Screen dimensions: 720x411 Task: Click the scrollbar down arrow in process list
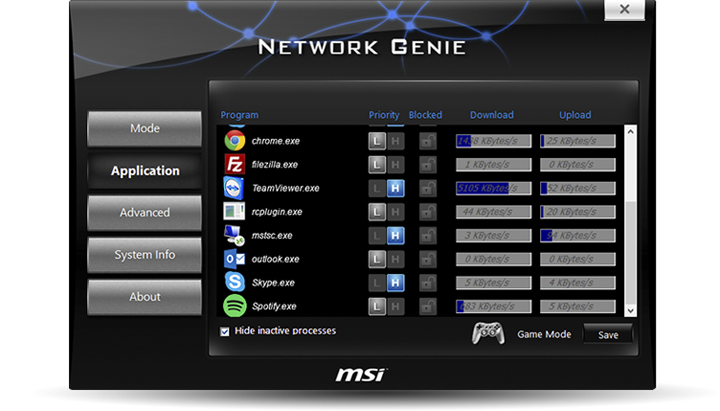click(x=630, y=311)
